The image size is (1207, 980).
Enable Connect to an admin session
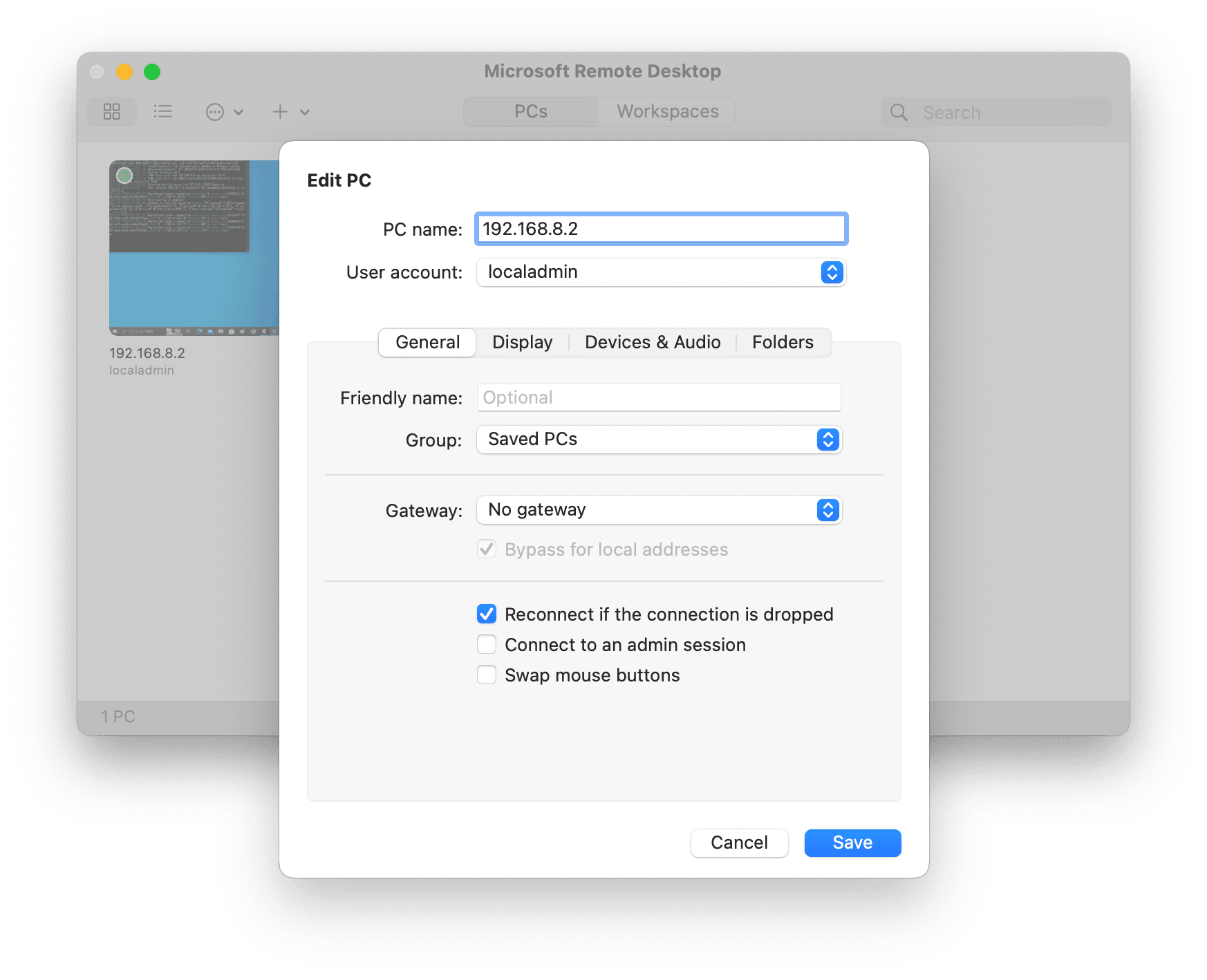pyautogui.click(x=487, y=644)
